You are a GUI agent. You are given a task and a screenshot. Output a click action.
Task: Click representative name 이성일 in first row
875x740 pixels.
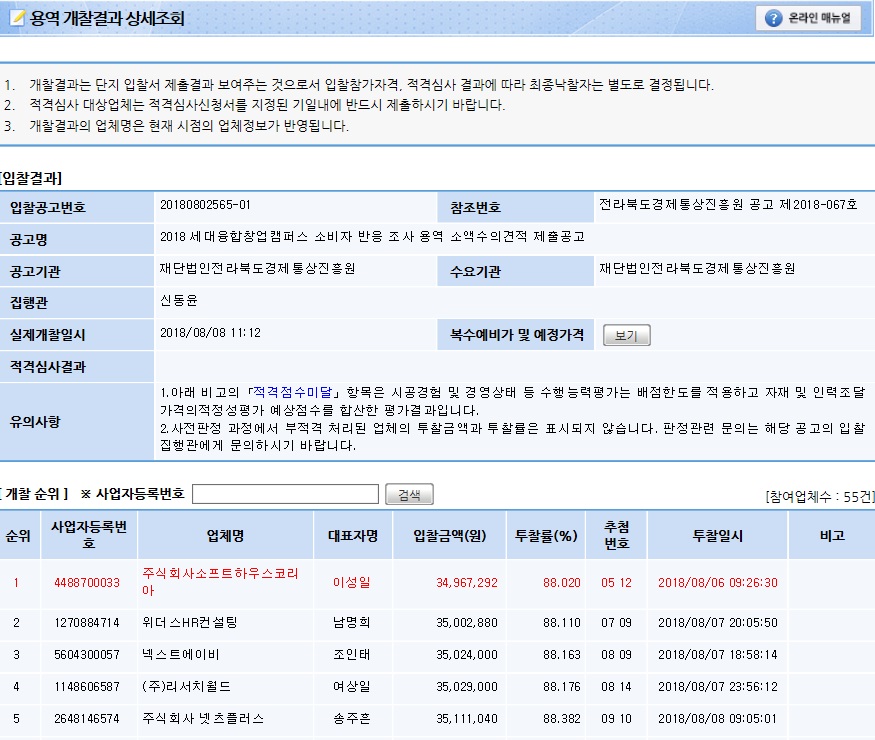click(x=351, y=583)
